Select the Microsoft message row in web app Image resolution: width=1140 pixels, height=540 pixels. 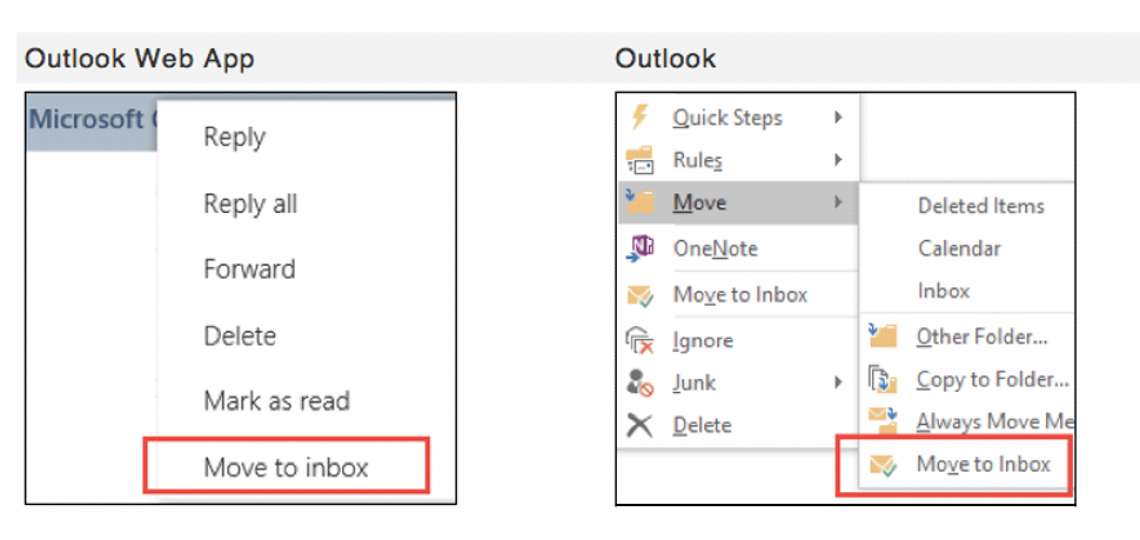92,121
